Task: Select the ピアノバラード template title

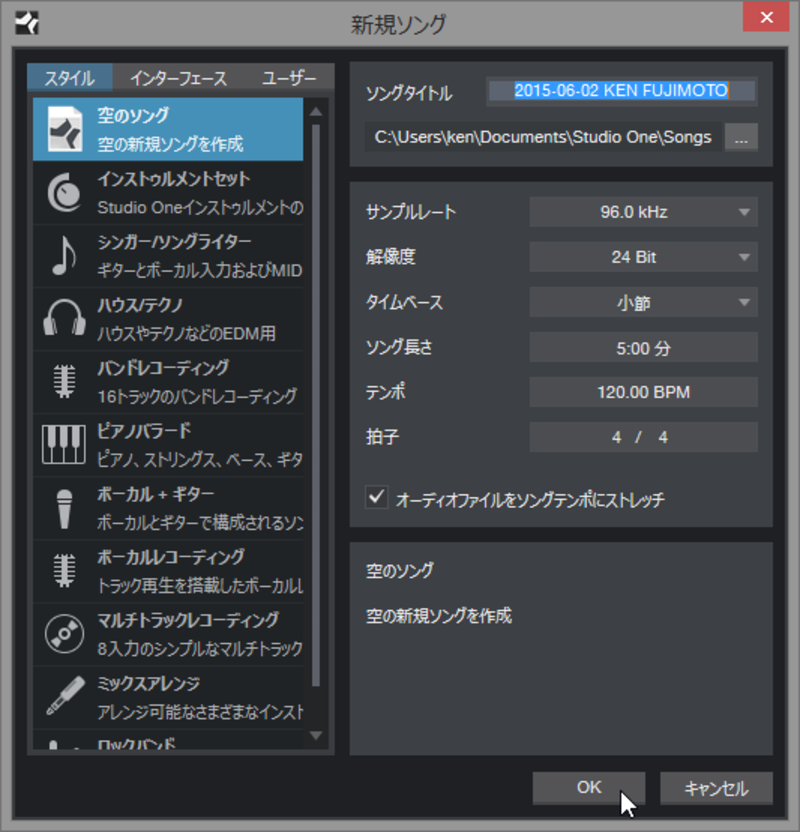Action: click(x=144, y=431)
